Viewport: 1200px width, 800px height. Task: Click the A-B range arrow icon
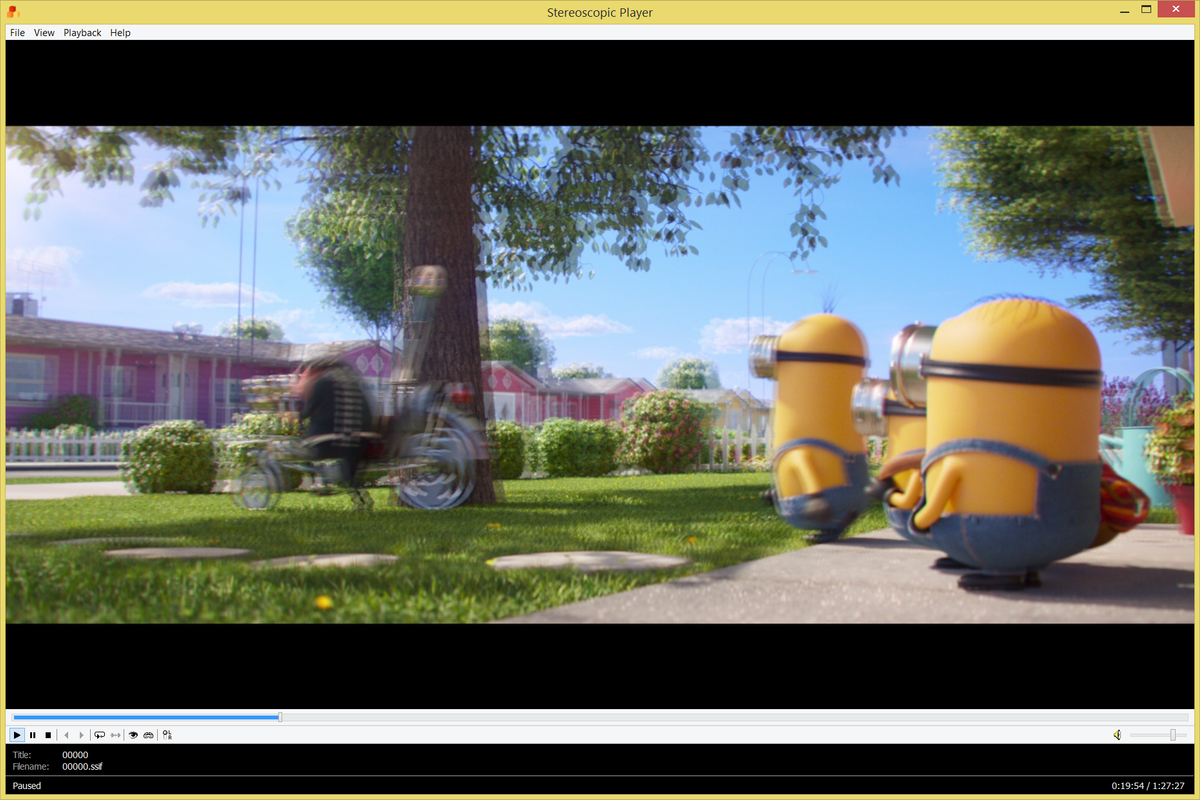point(115,735)
